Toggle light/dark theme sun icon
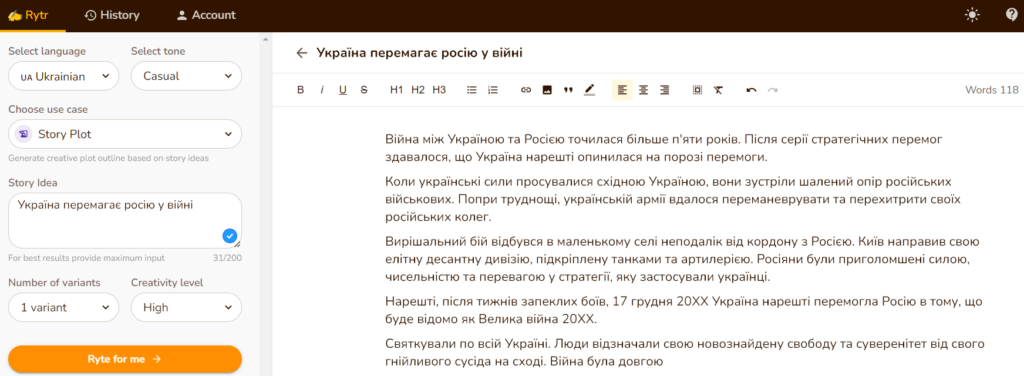 click(972, 15)
